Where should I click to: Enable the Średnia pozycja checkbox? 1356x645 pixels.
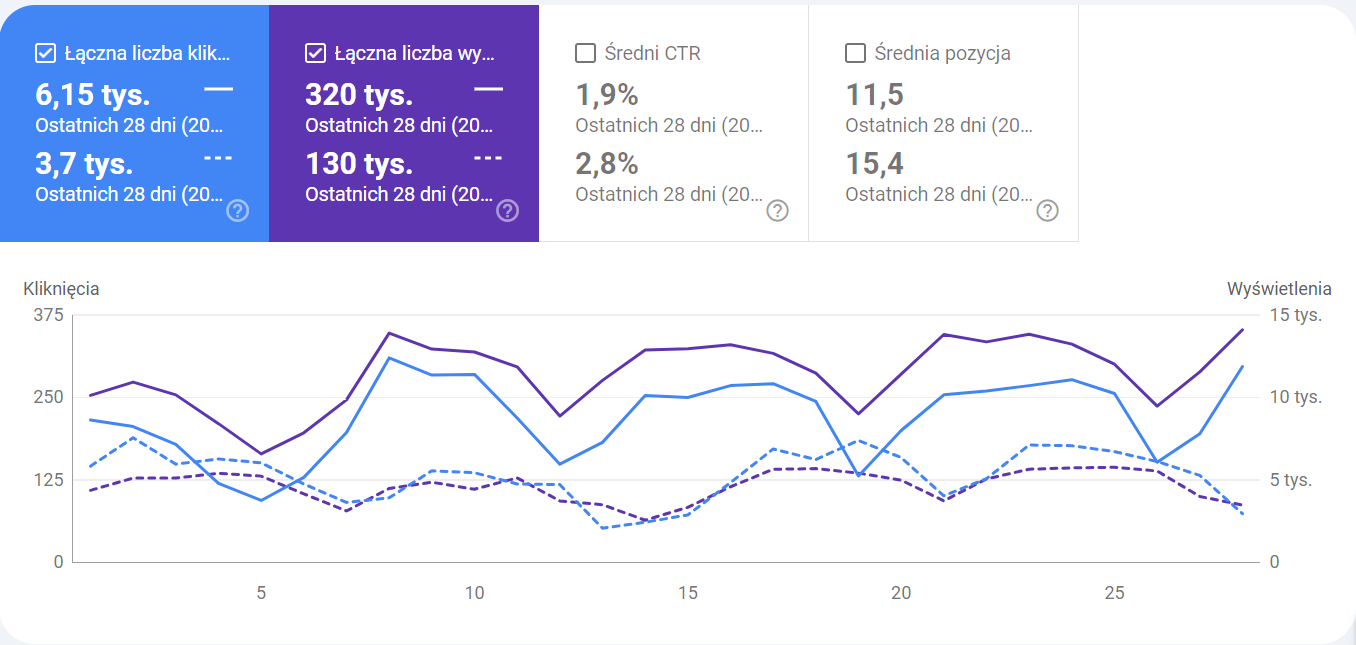click(855, 53)
